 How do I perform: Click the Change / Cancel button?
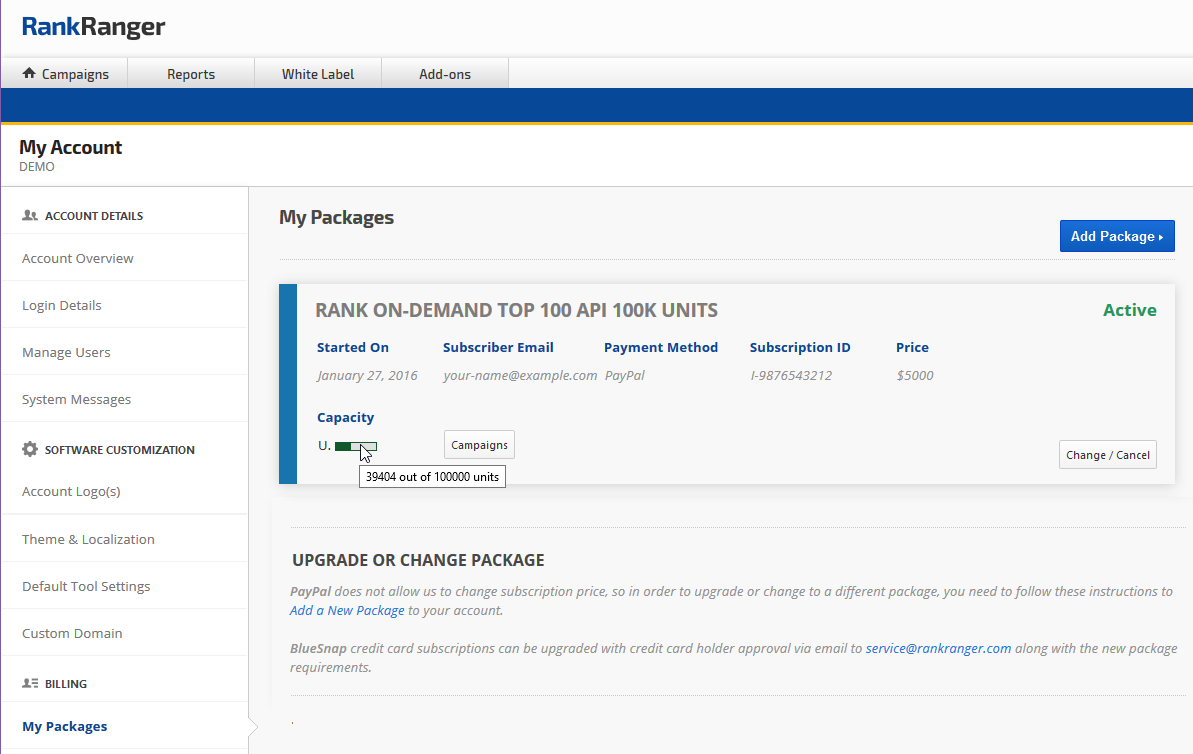[x=1107, y=455]
